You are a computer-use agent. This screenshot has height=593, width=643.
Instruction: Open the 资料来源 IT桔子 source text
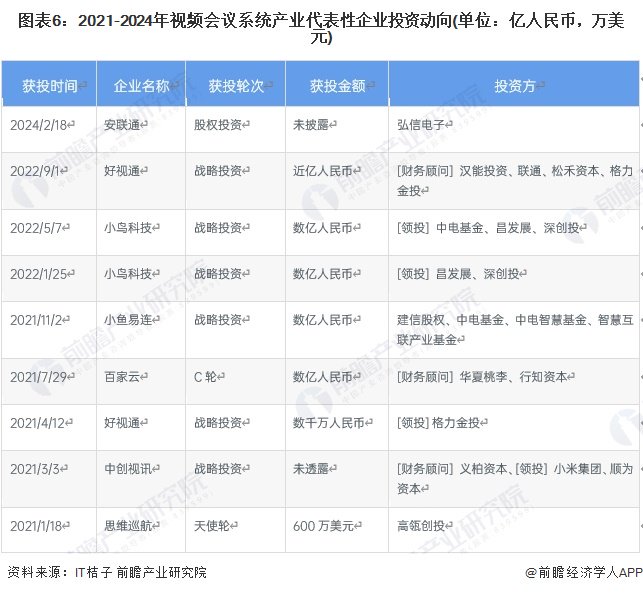(x=107, y=573)
